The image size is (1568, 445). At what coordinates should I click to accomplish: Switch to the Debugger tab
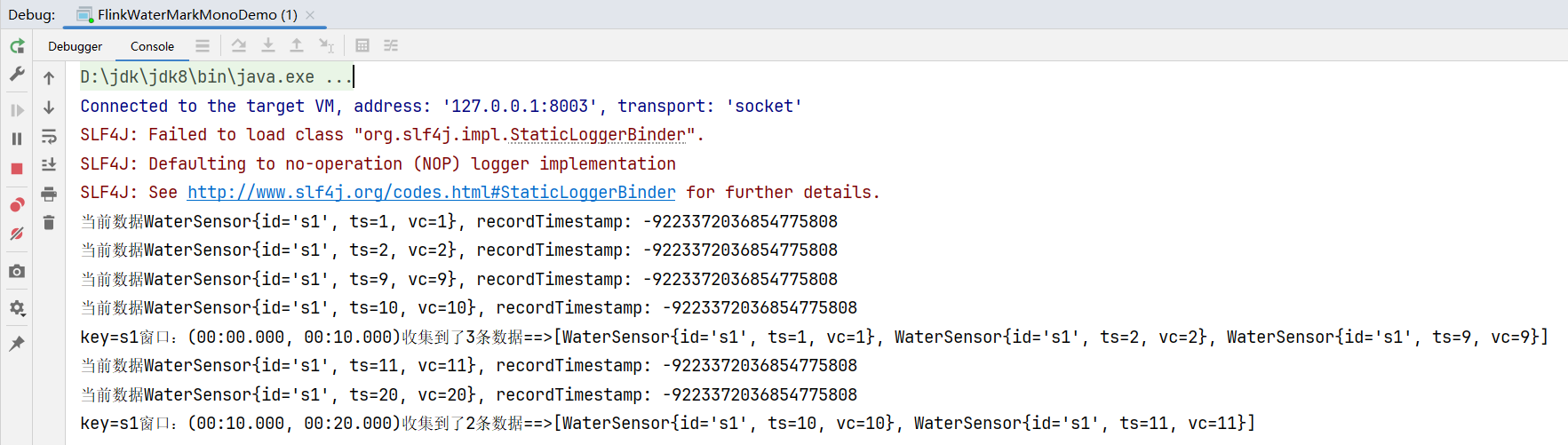(x=75, y=46)
